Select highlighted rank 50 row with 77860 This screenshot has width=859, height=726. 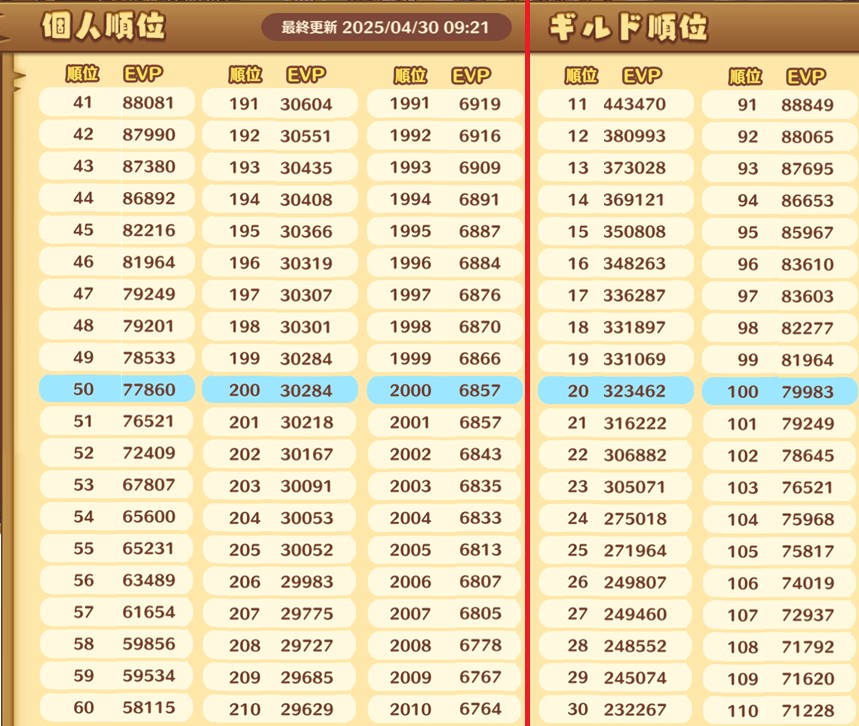point(117,389)
